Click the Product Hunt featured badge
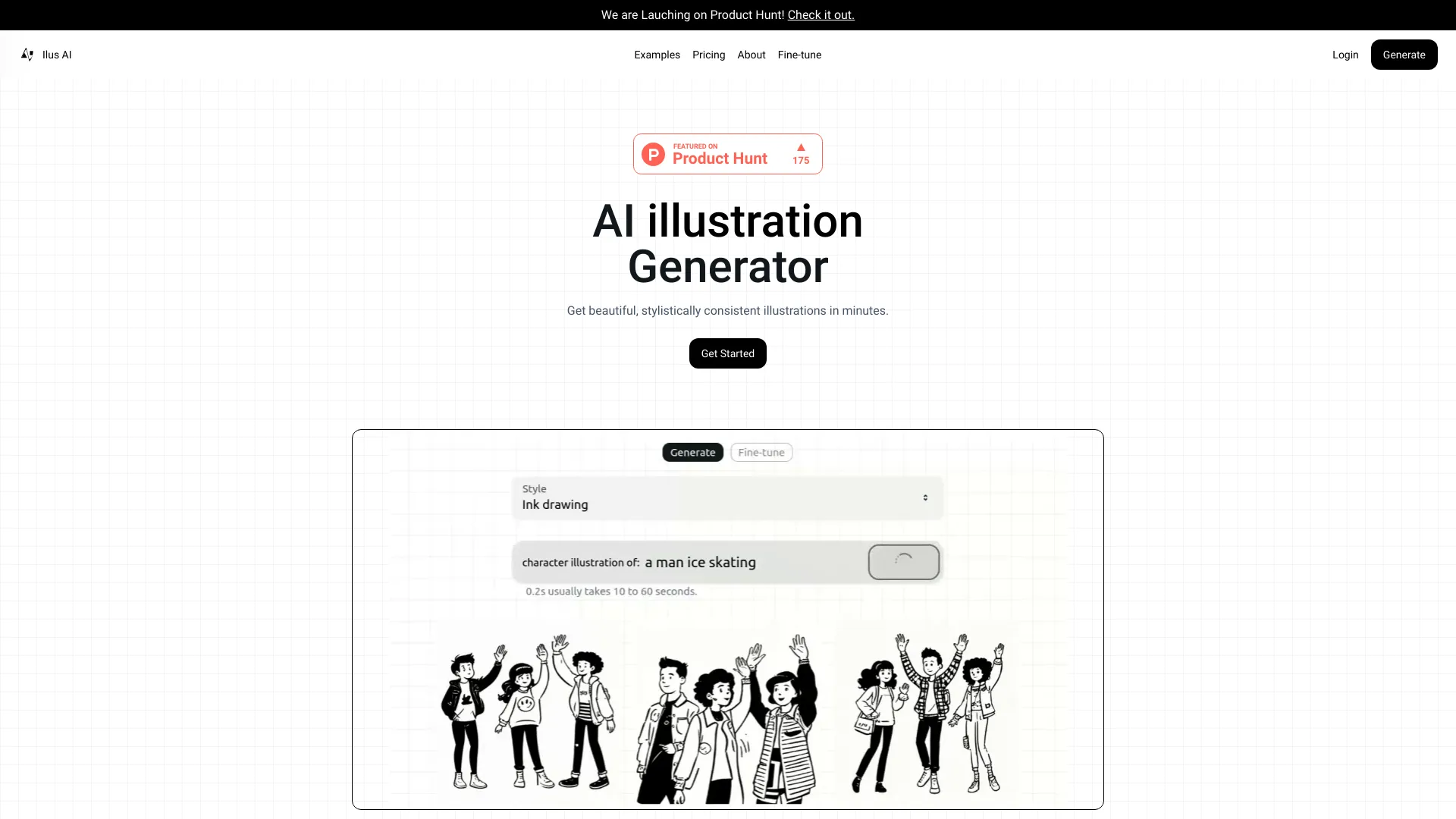This screenshot has width=1456, height=819. click(x=728, y=153)
